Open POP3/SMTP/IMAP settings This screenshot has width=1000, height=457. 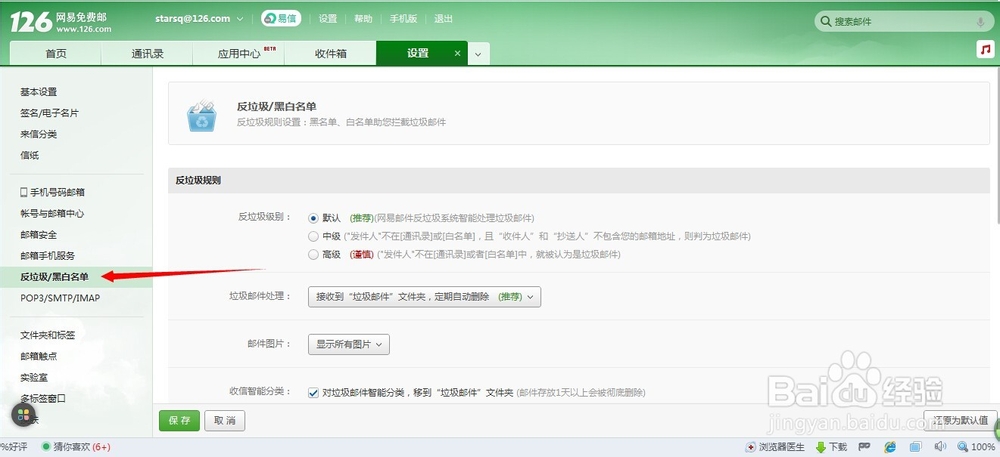(60, 298)
